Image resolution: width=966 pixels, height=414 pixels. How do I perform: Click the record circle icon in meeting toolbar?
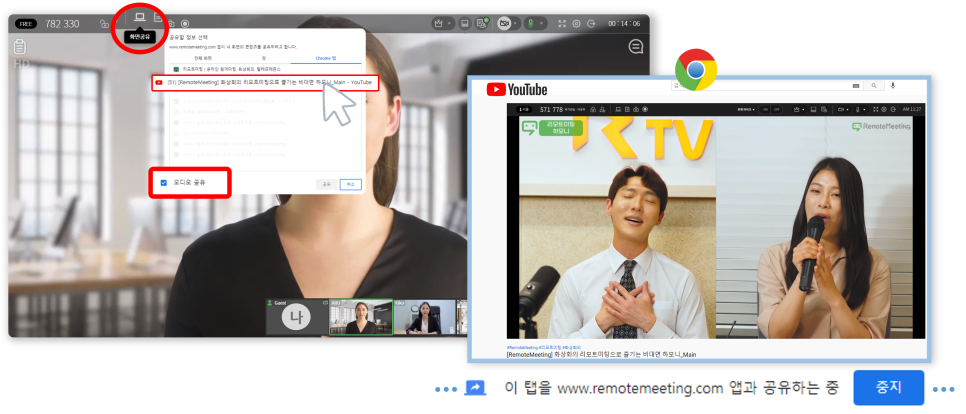[185, 24]
